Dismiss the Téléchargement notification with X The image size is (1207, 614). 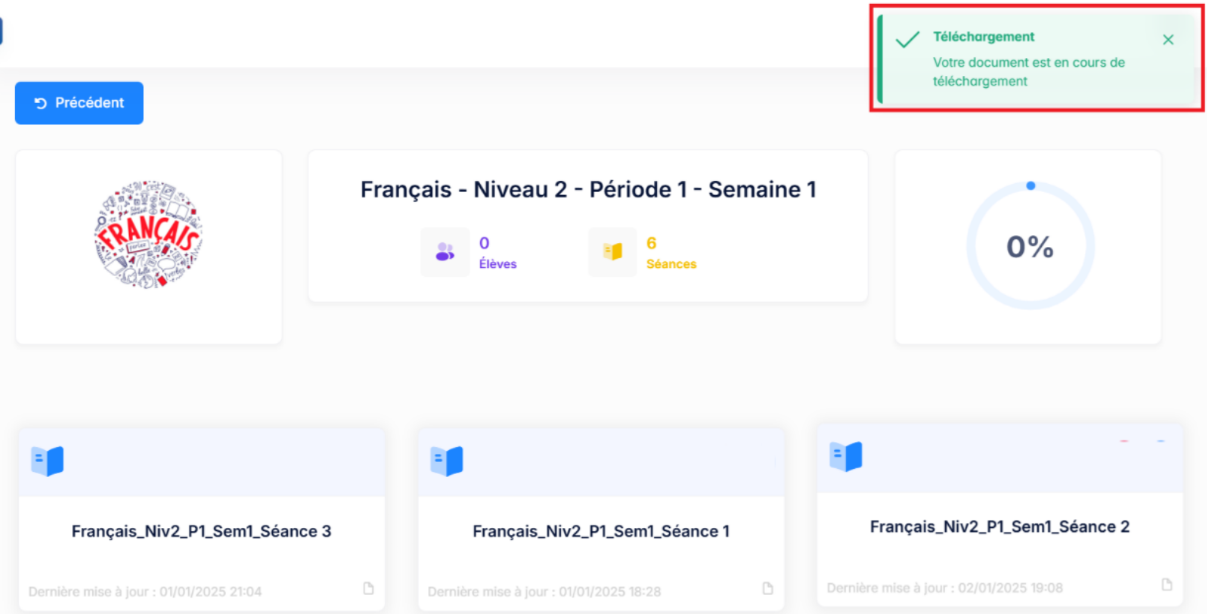1168,40
